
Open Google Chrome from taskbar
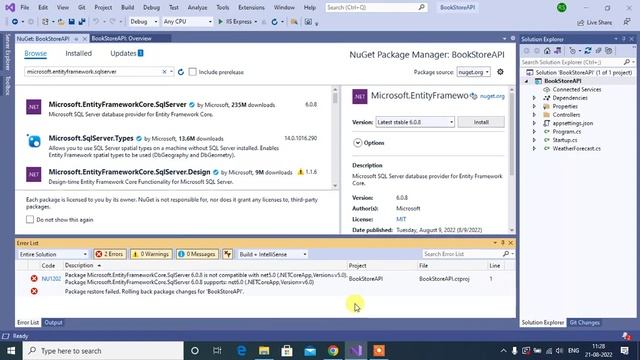pos(333,351)
